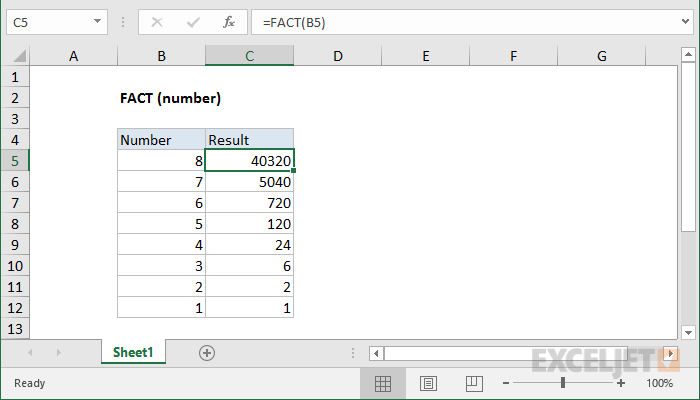700x400 pixels.
Task: Select column E header
Action: 425,56
